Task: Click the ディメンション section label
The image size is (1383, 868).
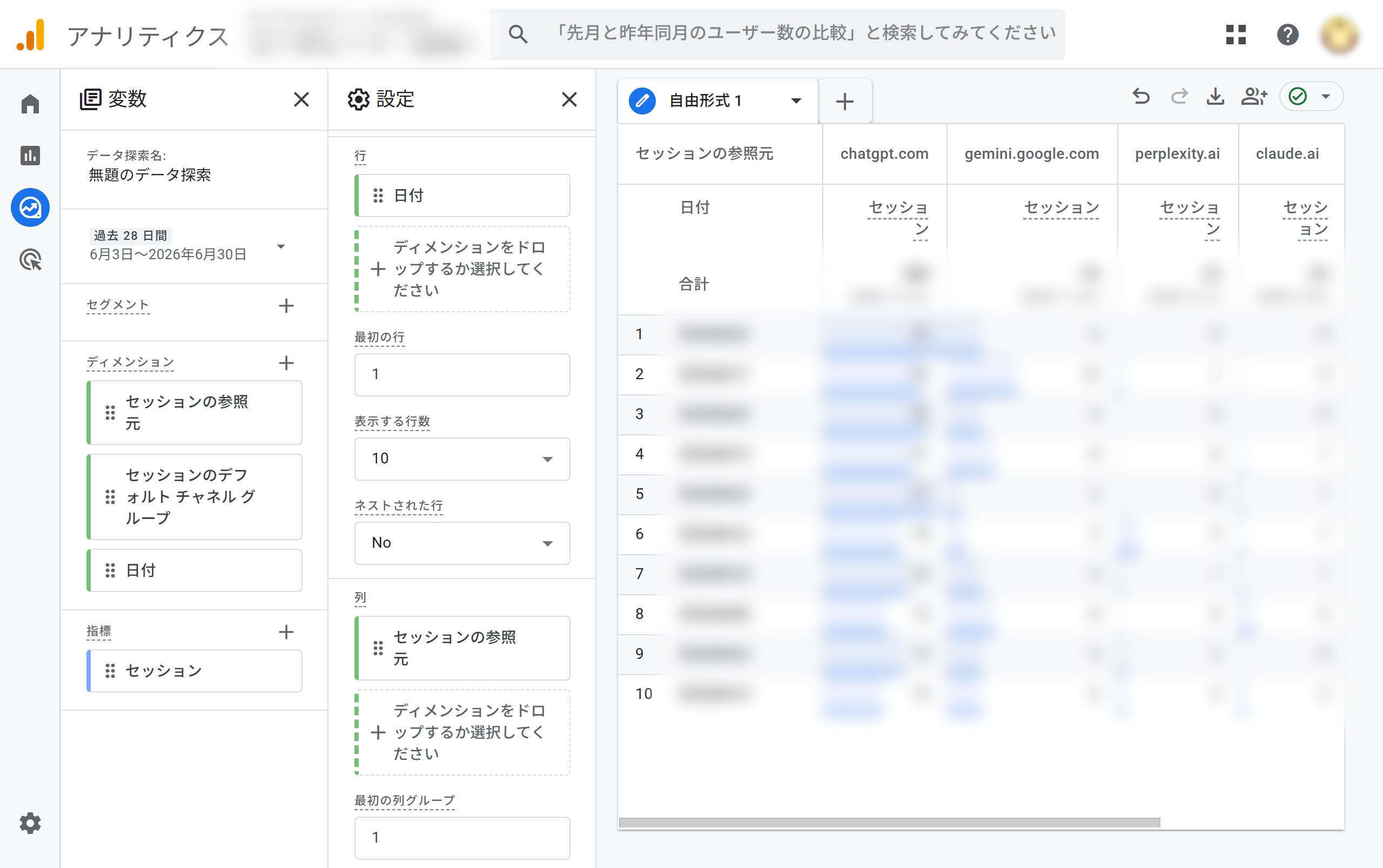Action: click(130, 362)
